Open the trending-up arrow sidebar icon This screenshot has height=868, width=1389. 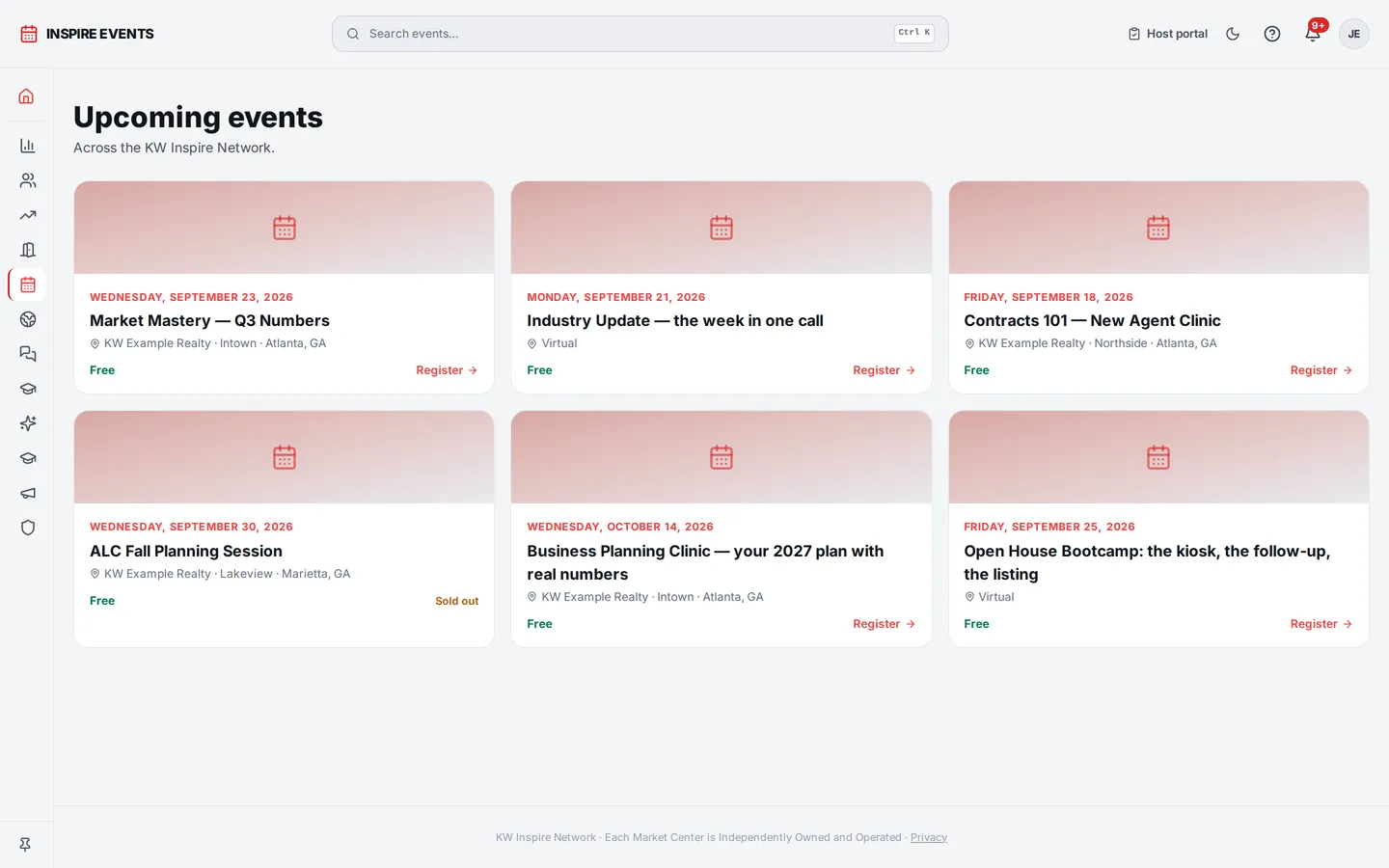click(x=28, y=215)
